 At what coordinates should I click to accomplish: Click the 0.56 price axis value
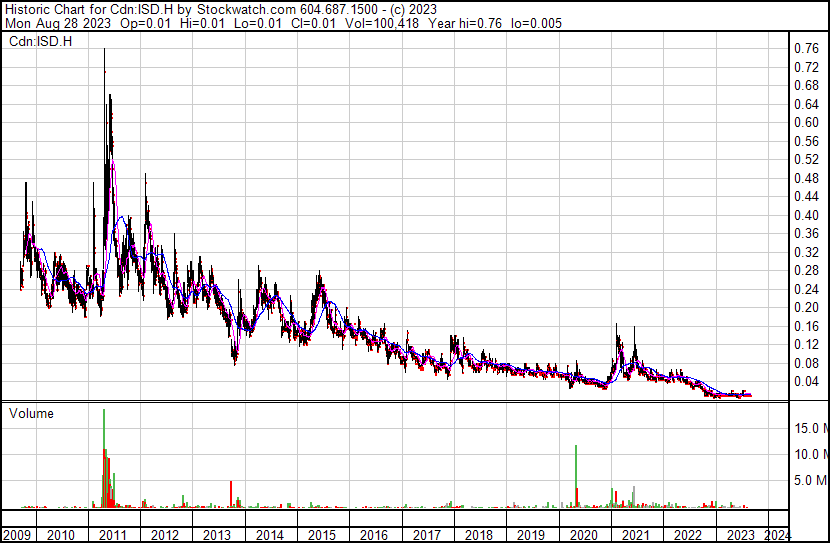pyautogui.click(x=807, y=141)
